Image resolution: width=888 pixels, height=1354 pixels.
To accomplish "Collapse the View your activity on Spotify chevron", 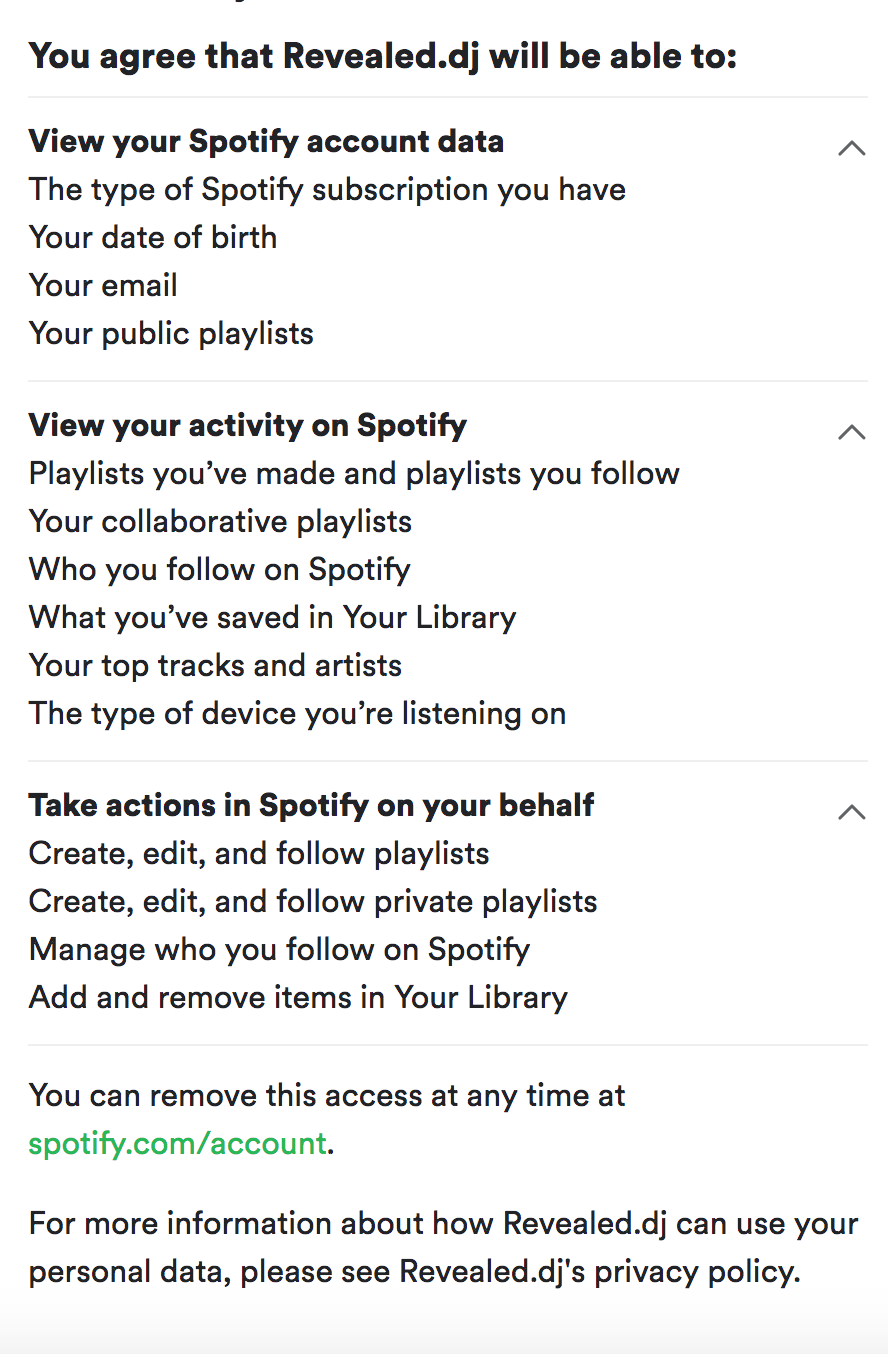I will click(851, 433).
